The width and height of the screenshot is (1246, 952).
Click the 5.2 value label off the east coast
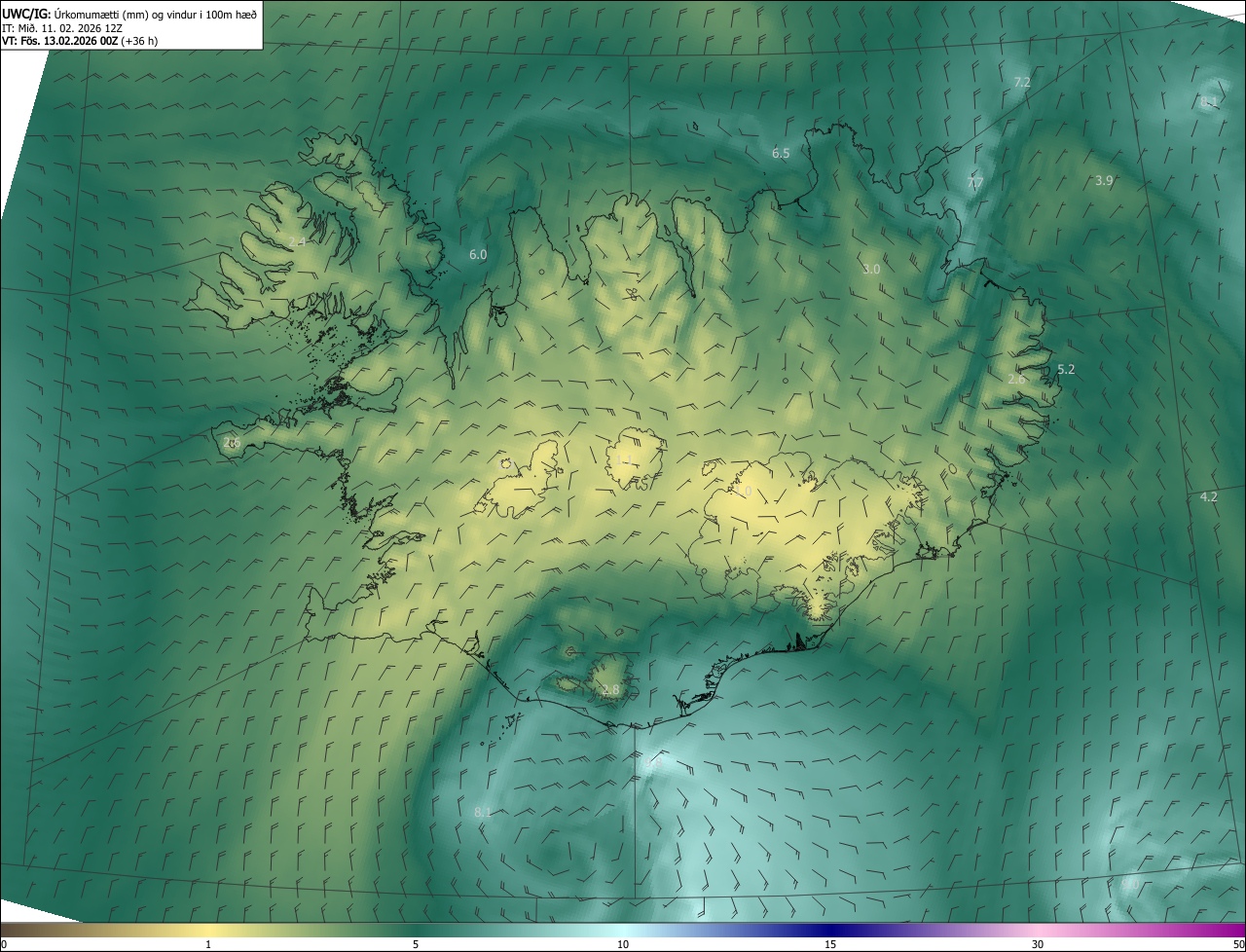click(x=1066, y=370)
